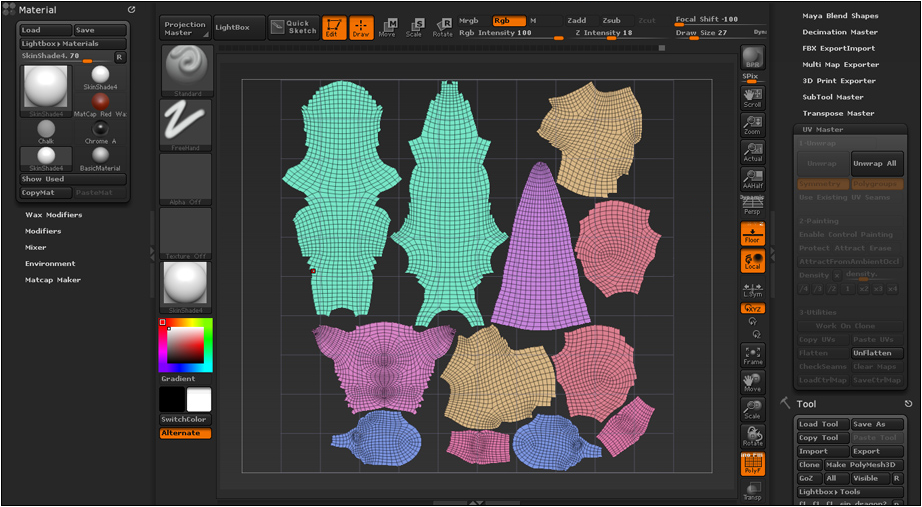Open the Projection Master panel
The image size is (922, 507).
tap(185, 28)
